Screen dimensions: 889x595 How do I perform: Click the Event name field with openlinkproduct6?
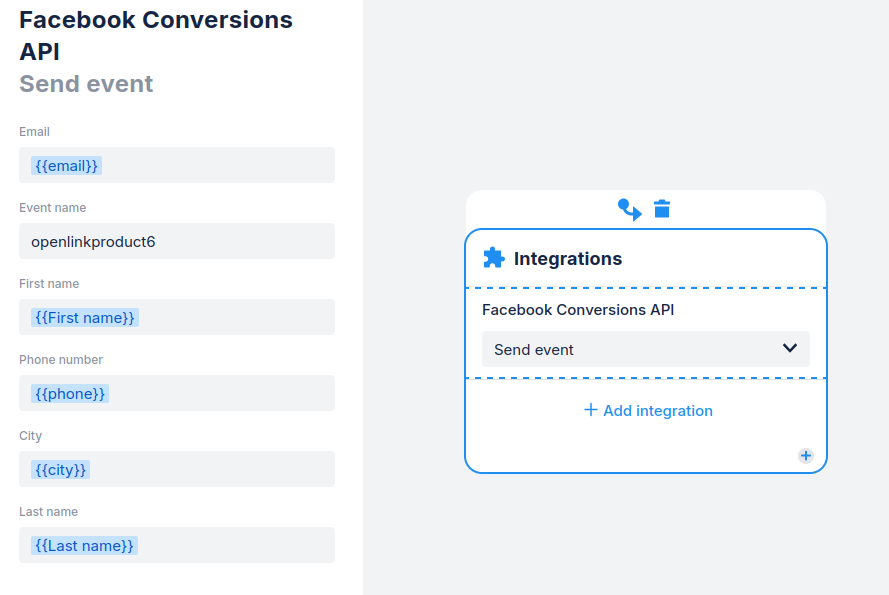[177, 241]
